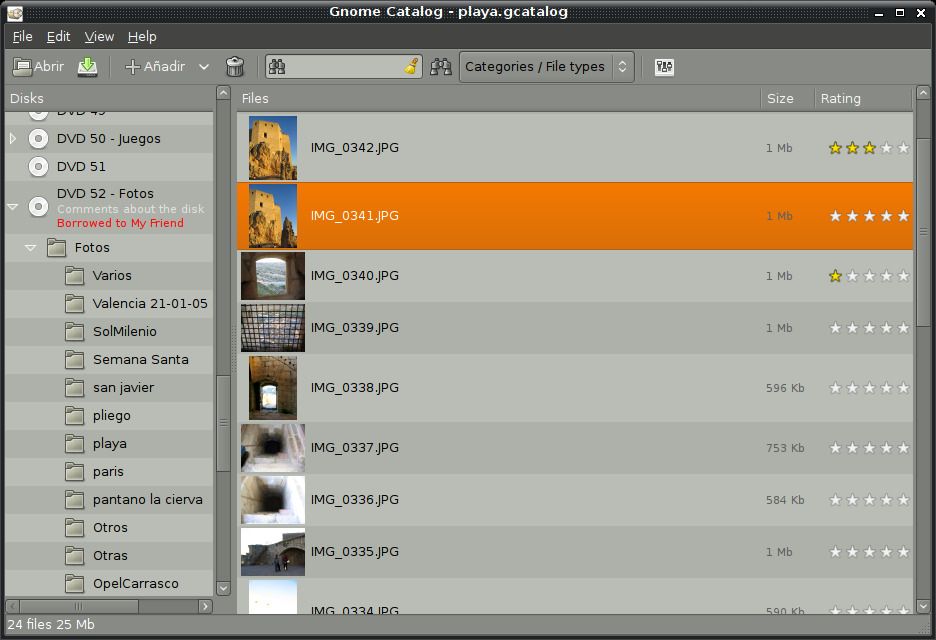
Task: Click the playa folder icon
Action: point(75,444)
